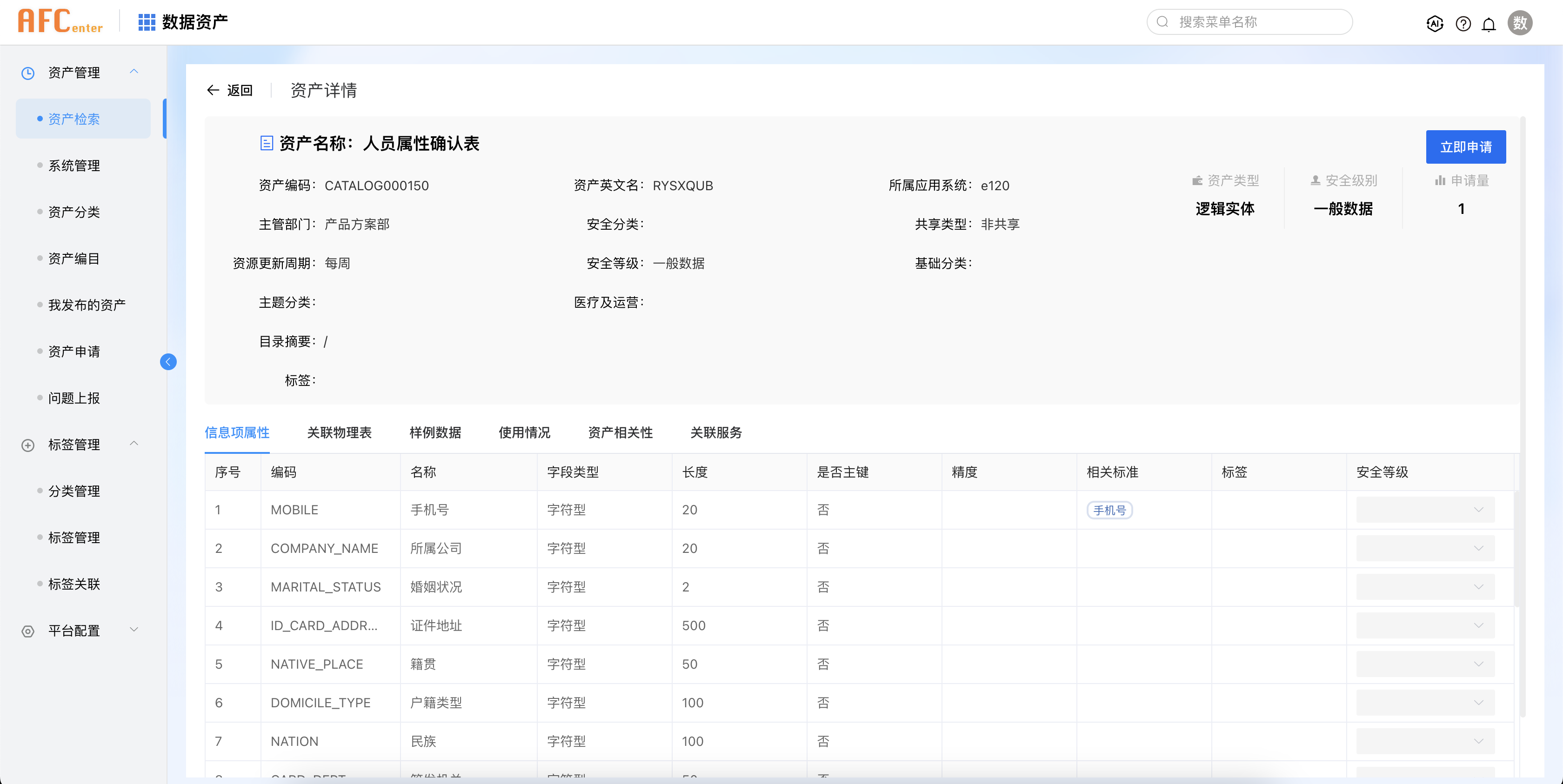Switch to the 样例数据 tab
This screenshot has height=784, width=1563.
click(x=435, y=433)
